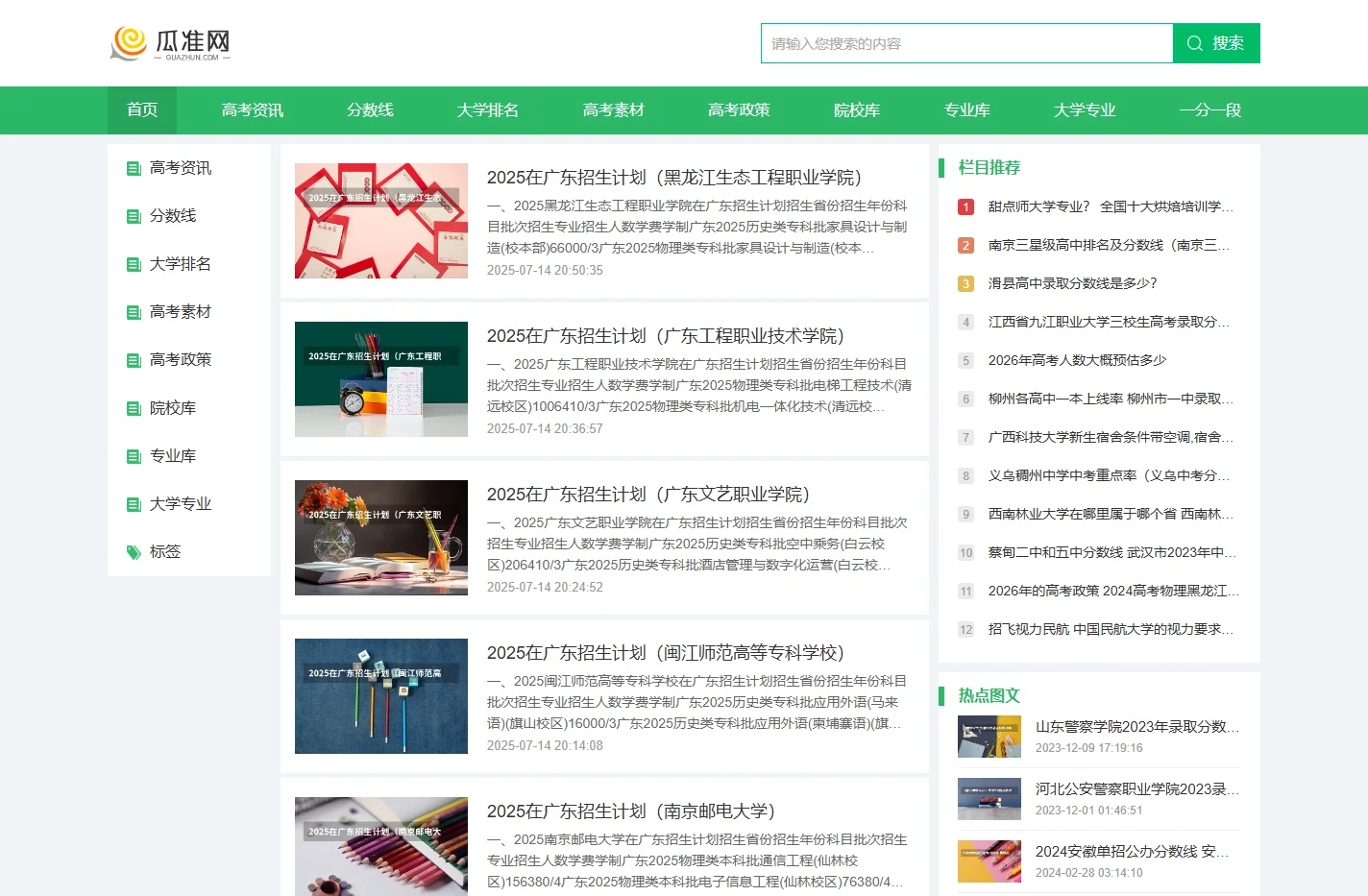Open hot article 河北公安警察职业学院2023录

[x=1137, y=789]
